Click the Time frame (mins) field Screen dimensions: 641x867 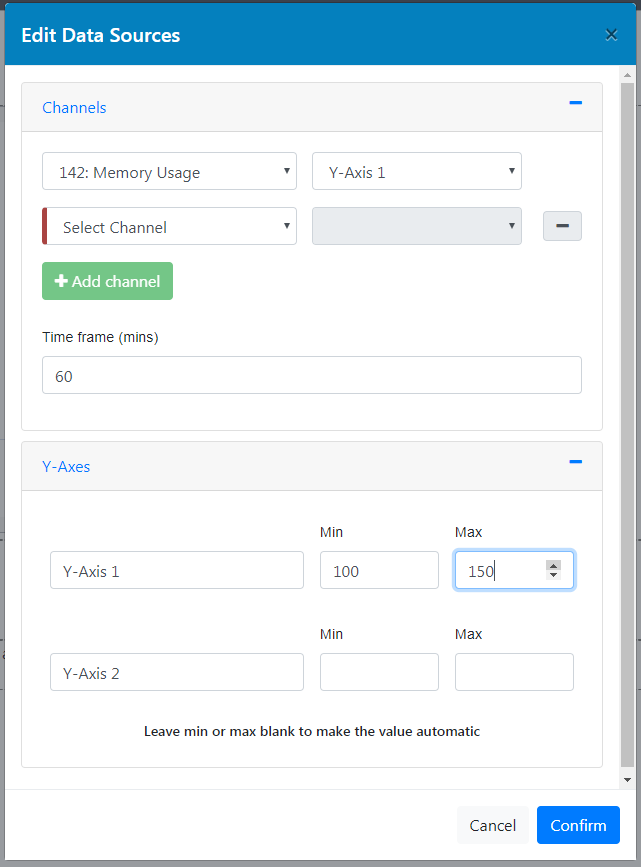(x=312, y=375)
